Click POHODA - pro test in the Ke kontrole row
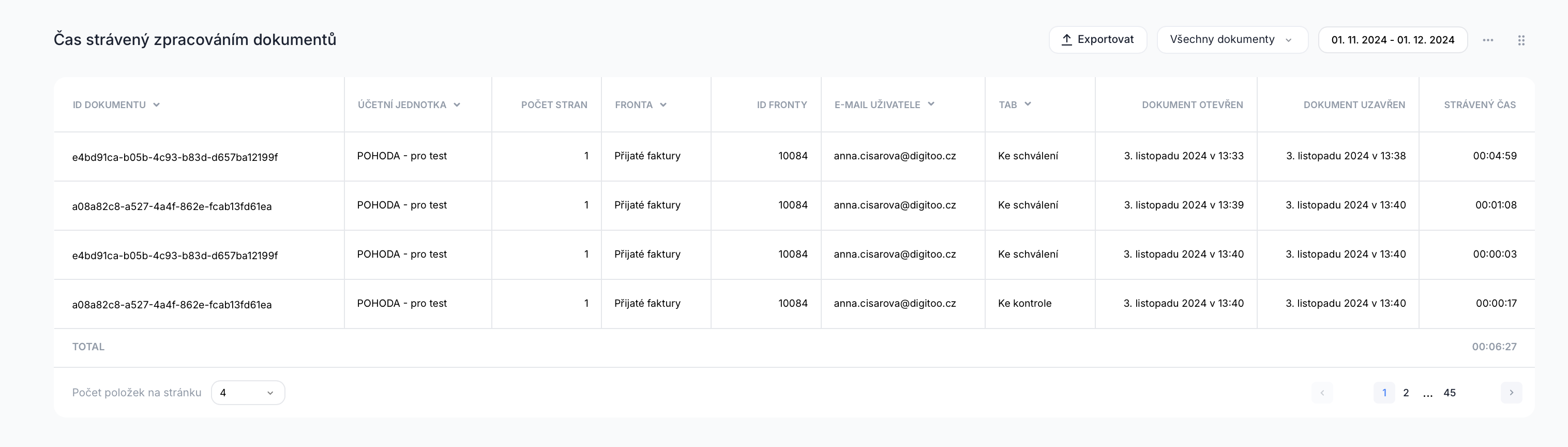The width and height of the screenshot is (1568, 447). [402, 303]
